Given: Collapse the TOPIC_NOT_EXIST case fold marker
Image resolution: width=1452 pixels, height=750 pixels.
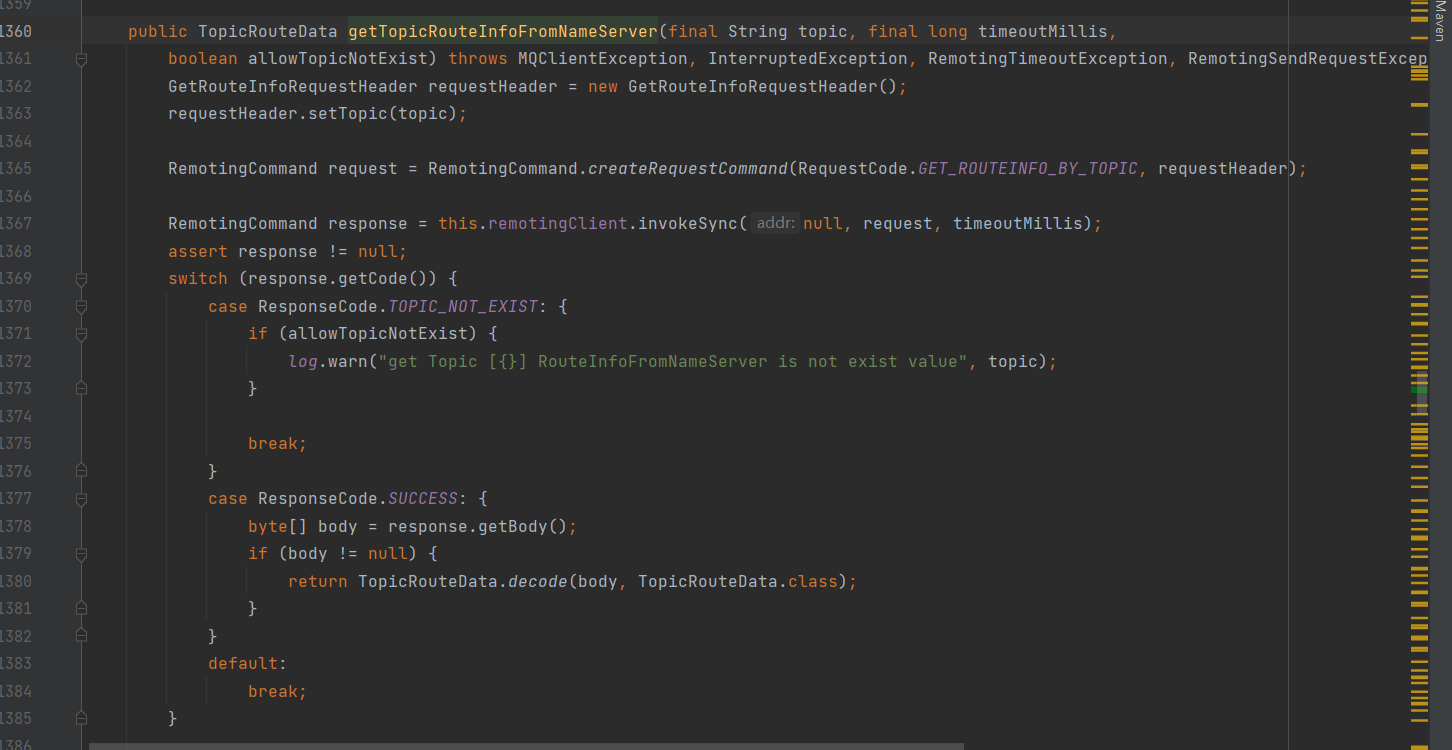Looking at the screenshot, I should coord(82,307).
